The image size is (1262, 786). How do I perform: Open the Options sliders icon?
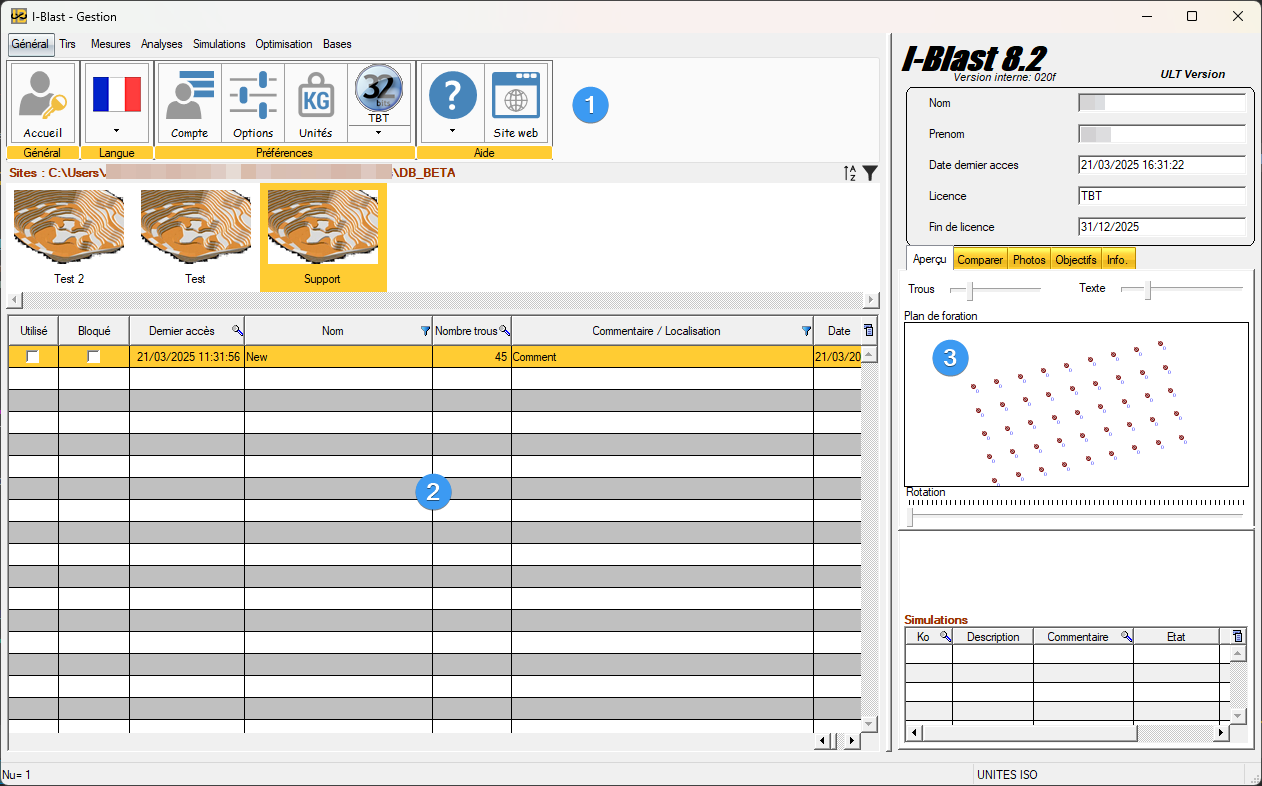pyautogui.click(x=253, y=103)
